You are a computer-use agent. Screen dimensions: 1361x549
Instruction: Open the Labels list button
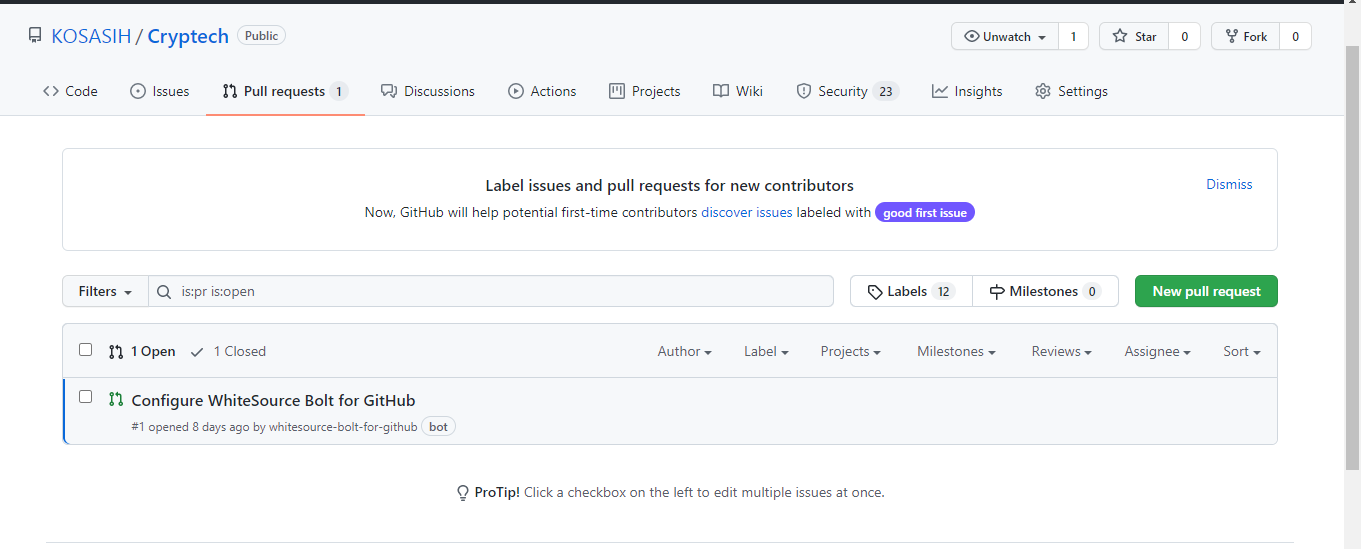[911, 292]
